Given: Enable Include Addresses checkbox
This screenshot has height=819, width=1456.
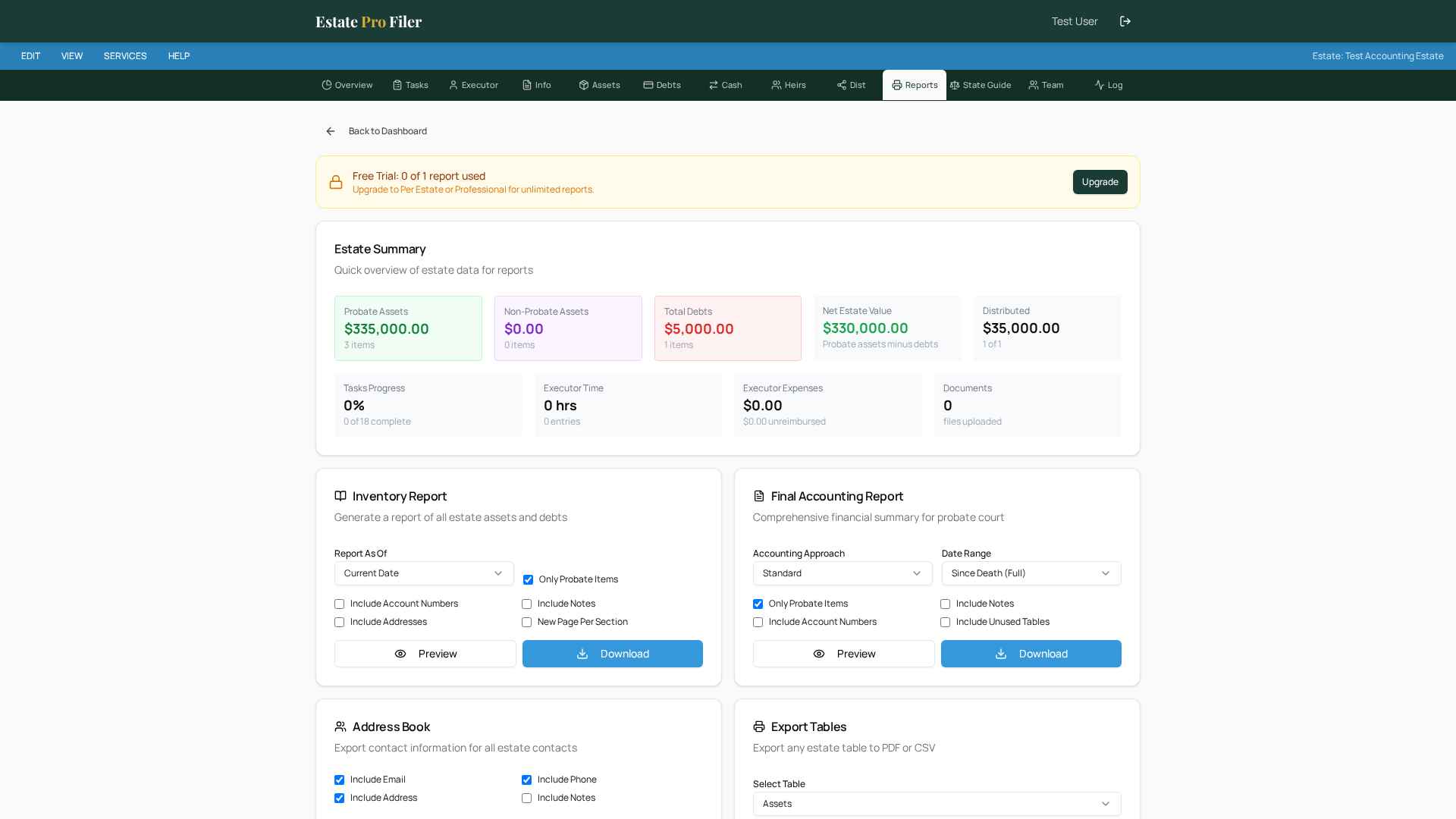Looking at the screenshot, I should point(339,623).
